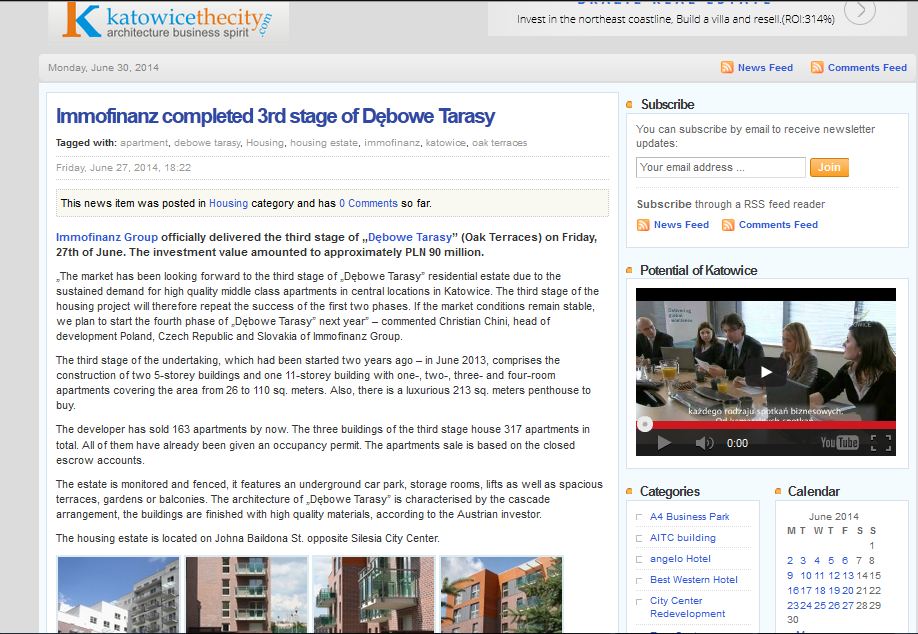Click the Join button
The width and height of the screenshot is (918, 634).
[x=829, y=167]
